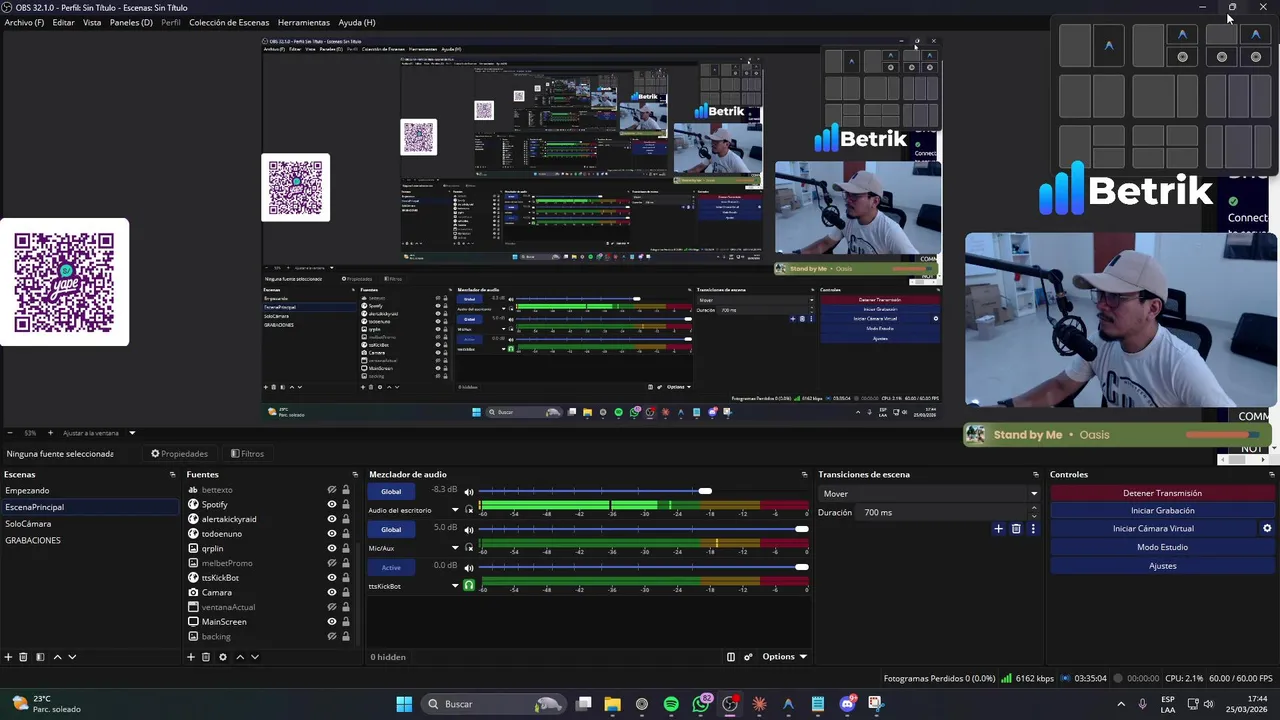This screenshot has width=1280, height=720.
Task: Open Spotify from the taskbar
Action: [671, 704]
